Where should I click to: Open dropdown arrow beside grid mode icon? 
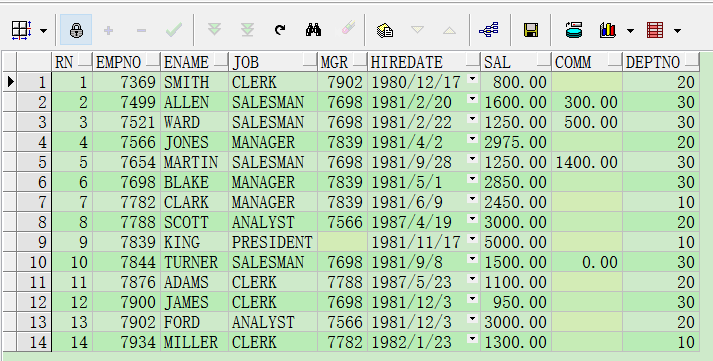coord(43,31)
